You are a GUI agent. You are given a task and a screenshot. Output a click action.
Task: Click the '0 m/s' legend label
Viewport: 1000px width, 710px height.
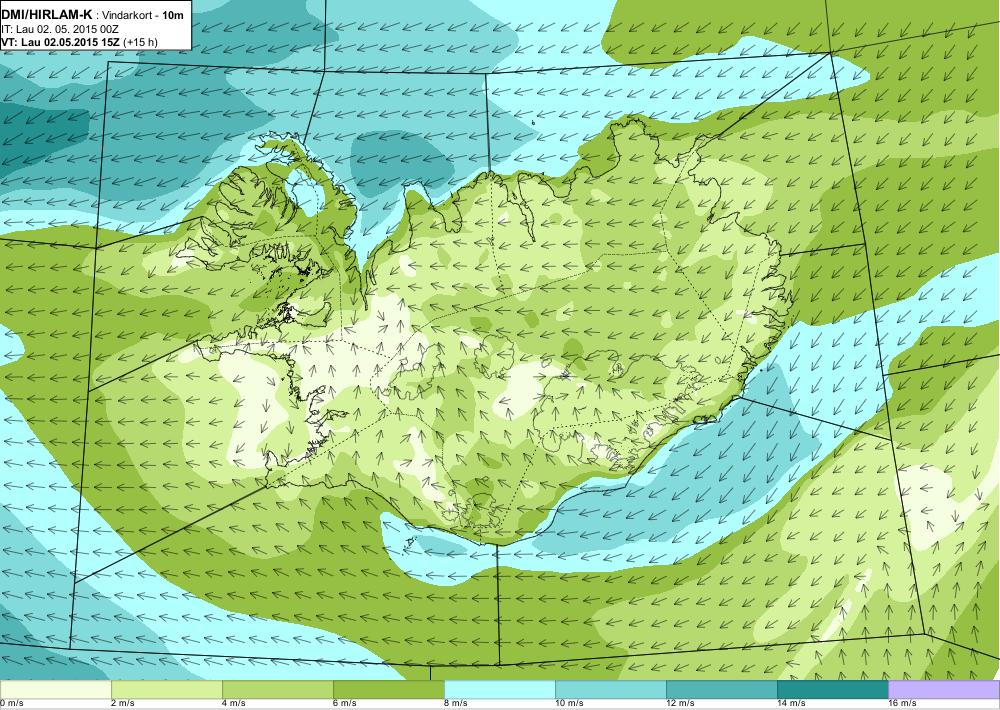pos(11,704)
